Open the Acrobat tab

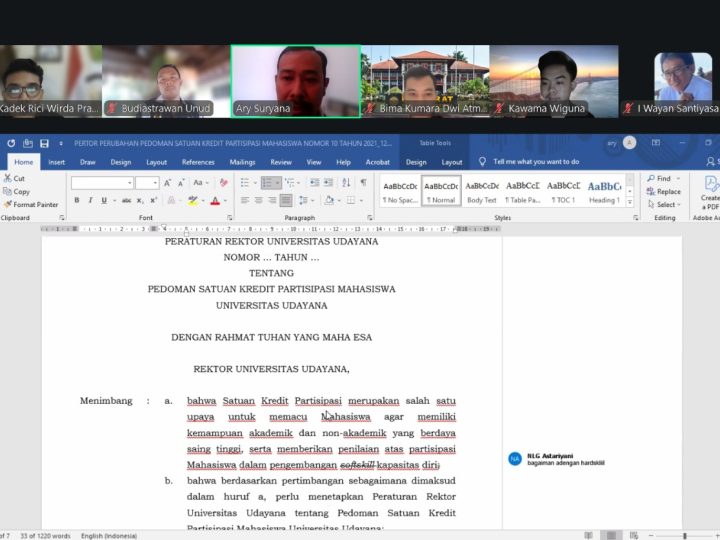(377, 162)
